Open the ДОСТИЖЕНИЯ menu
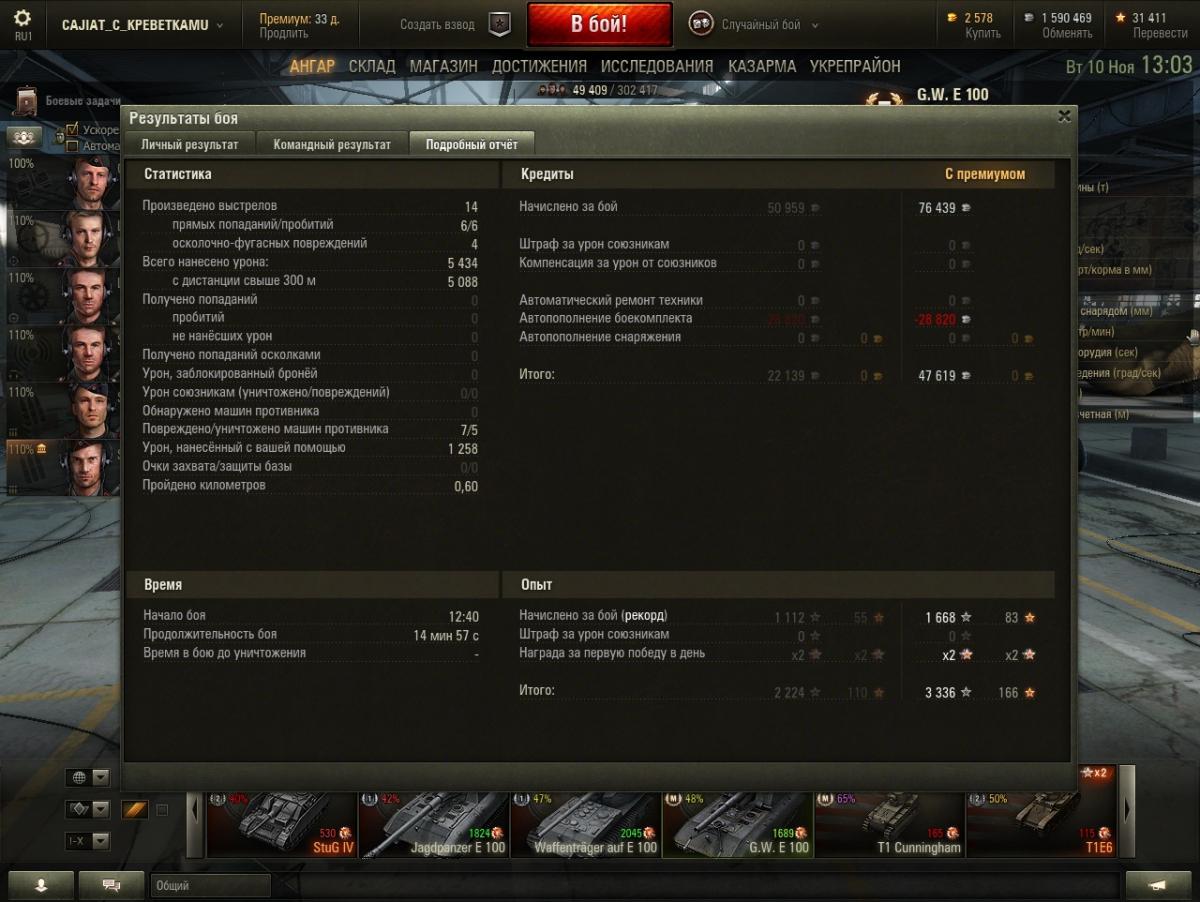1200x902 pixels. 539,66
